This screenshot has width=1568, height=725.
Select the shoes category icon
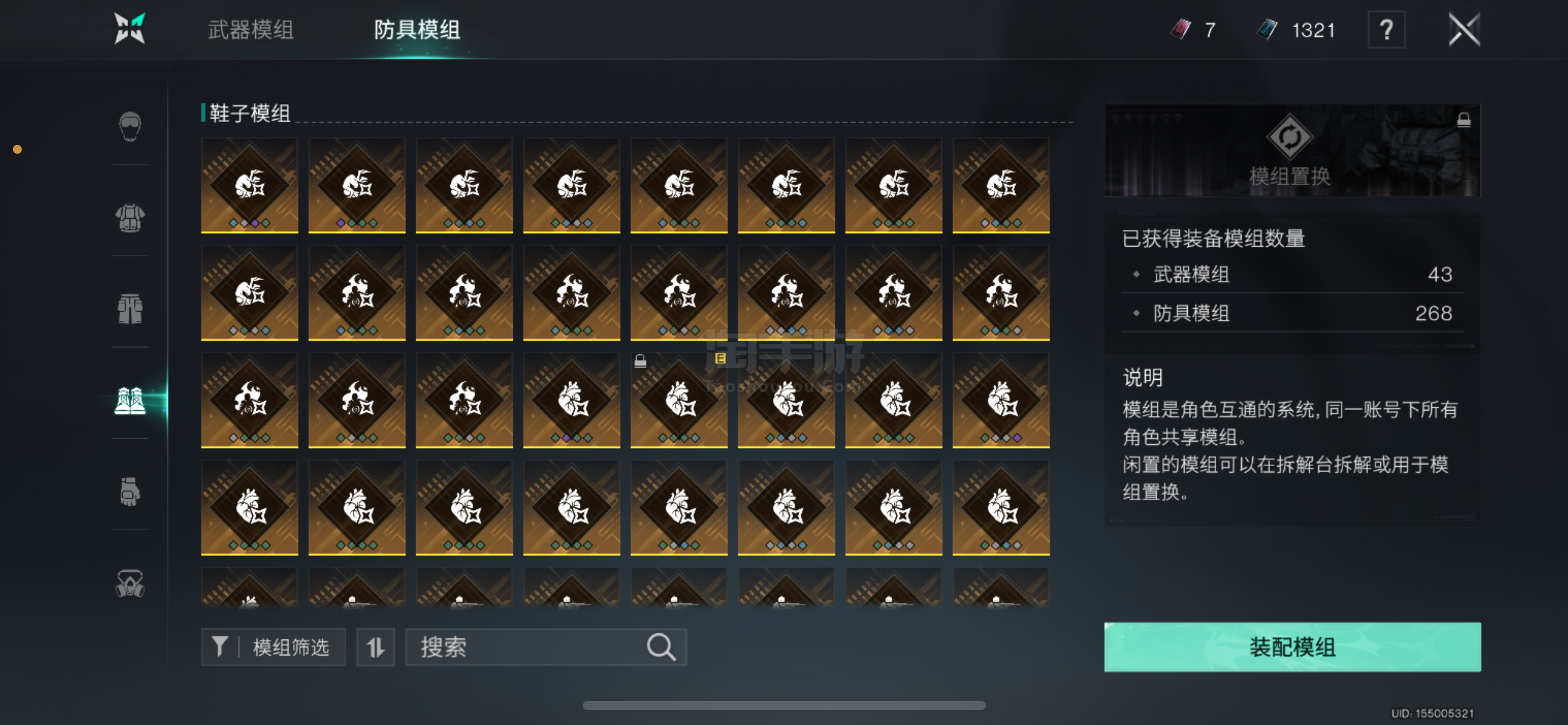pos(130,400)
